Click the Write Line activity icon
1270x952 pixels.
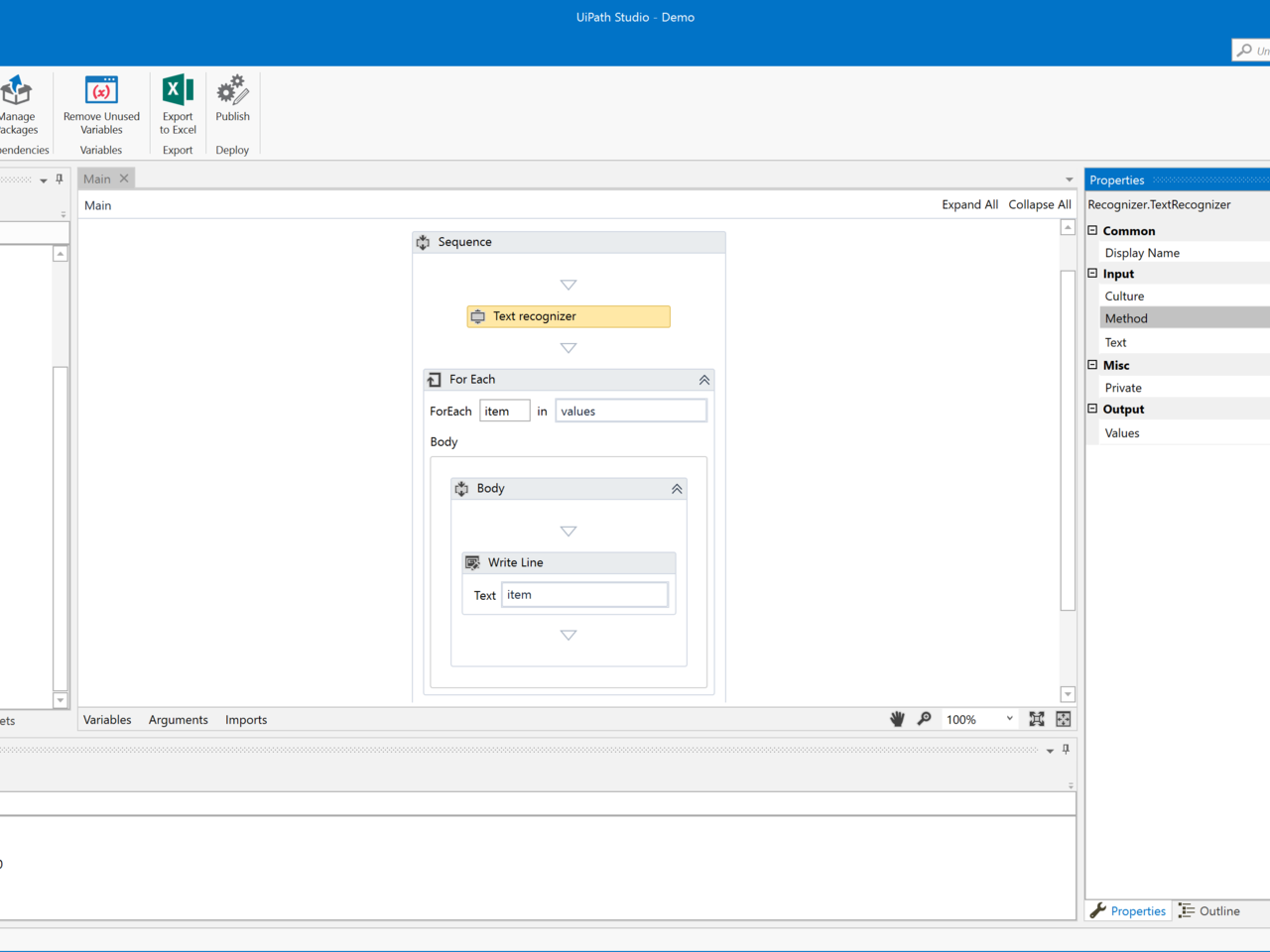pos(473,562)
